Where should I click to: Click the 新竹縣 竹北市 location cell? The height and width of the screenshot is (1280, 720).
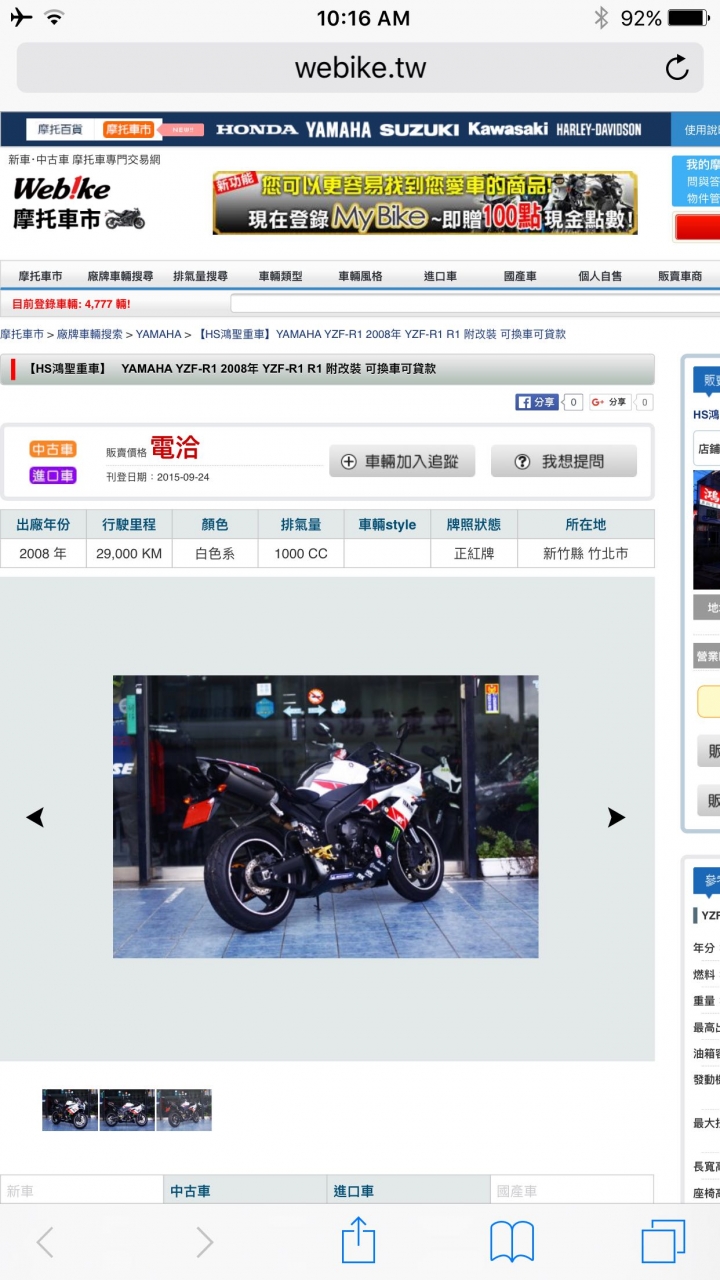pos(586,553)
